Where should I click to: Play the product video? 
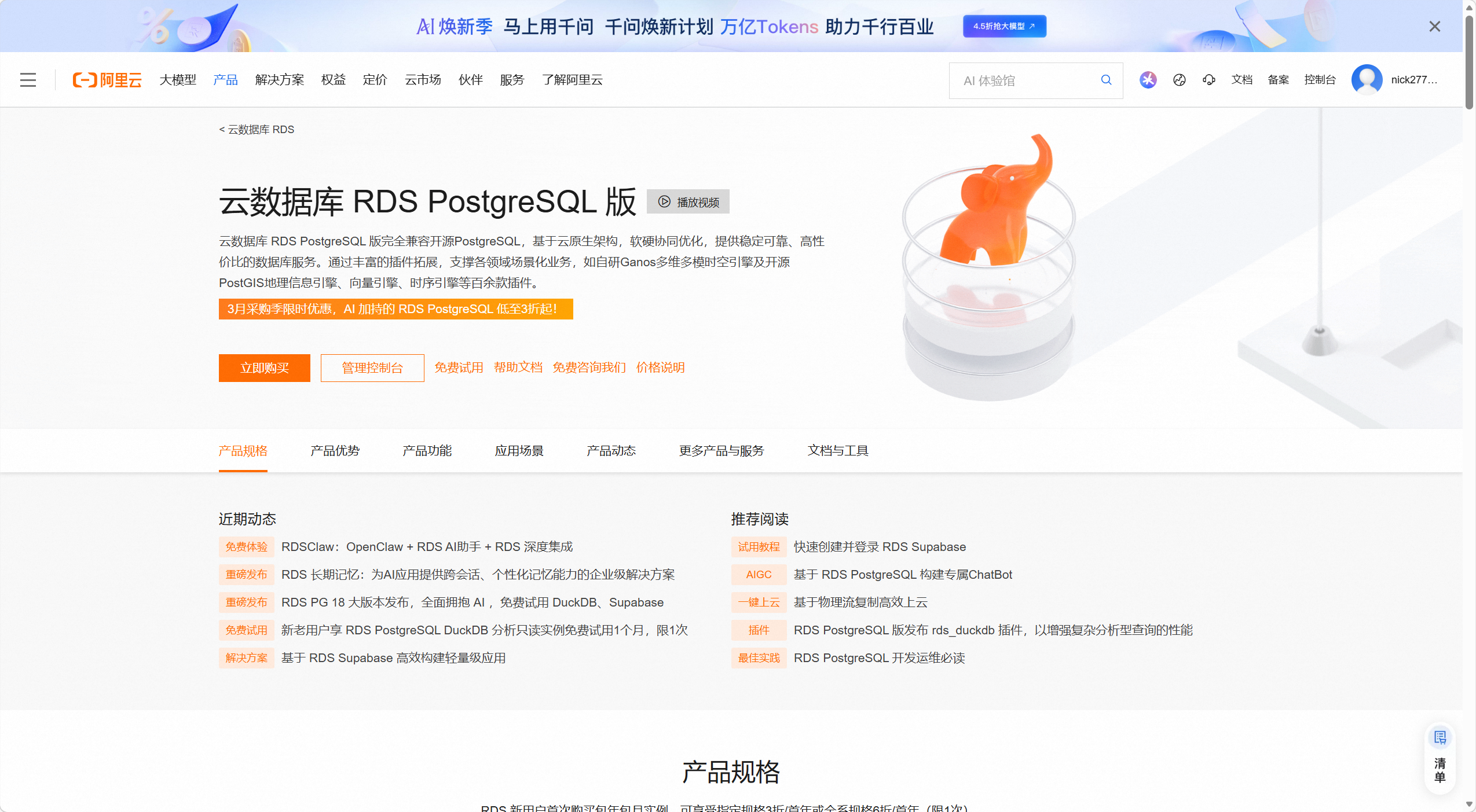688,202
